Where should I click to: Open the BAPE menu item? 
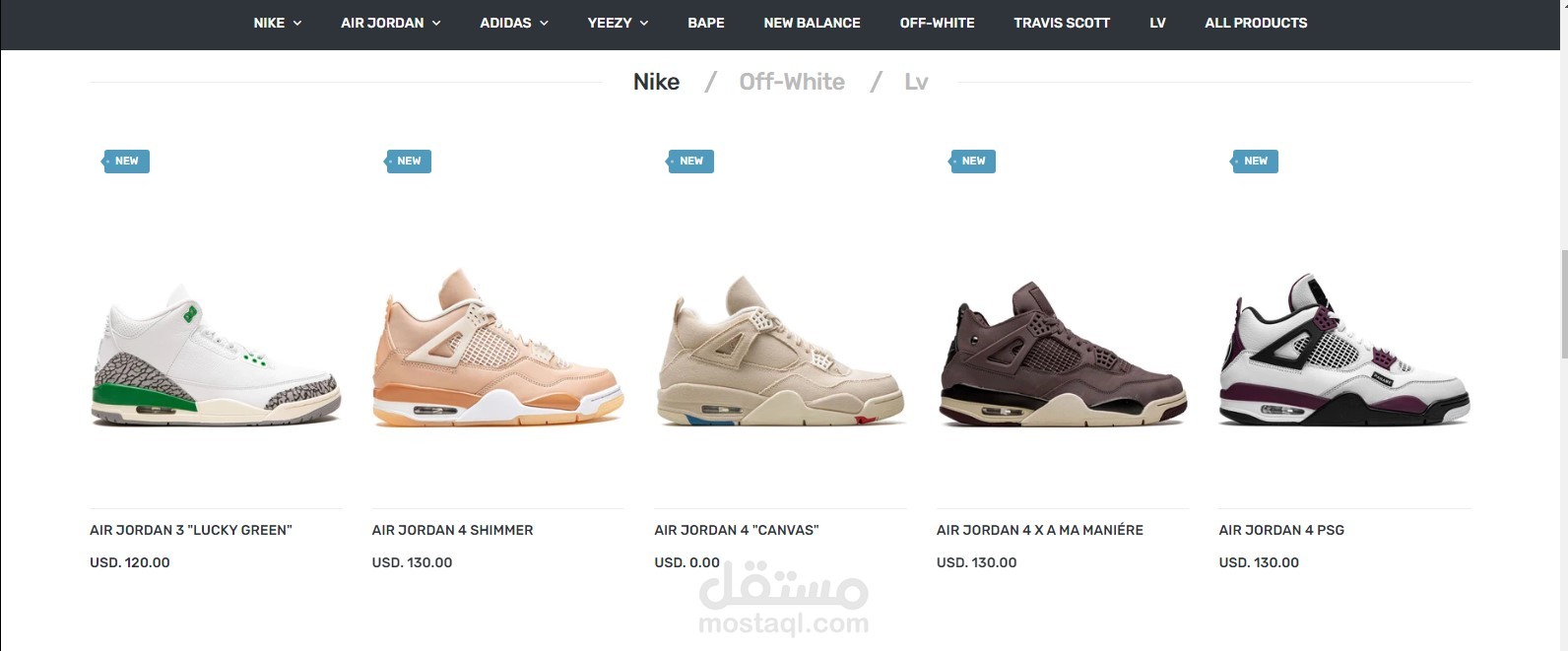click(706, 23)
